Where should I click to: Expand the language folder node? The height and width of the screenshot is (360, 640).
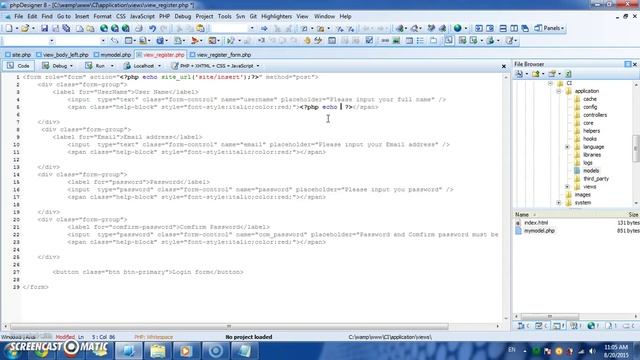pyautogui.click(x=567, y=147)
